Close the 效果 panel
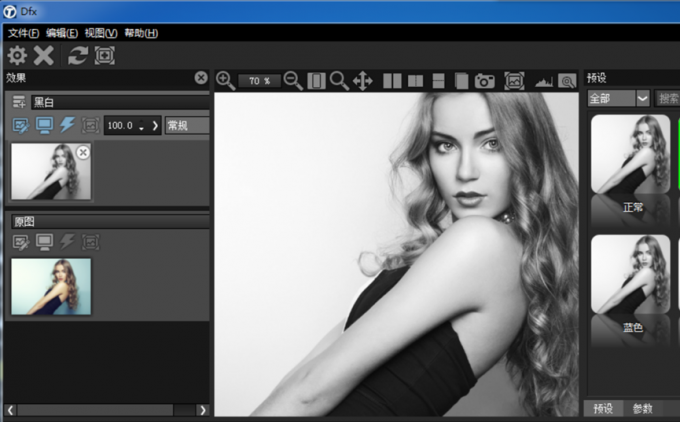Image resolution: width=680 pixels, height=422 pixels. click(x=201, y=78)
